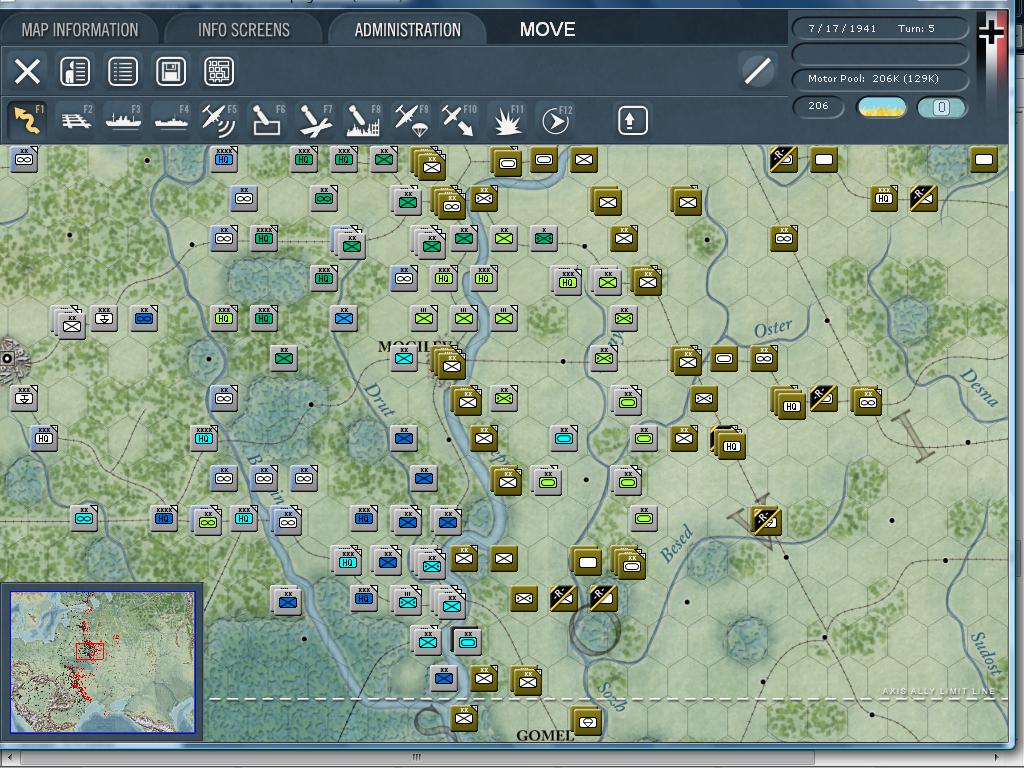Select F4 Amphibious transport mode
Image resolution: width=1024 pixels, height=768 pixels.
(x=172, y=120)
